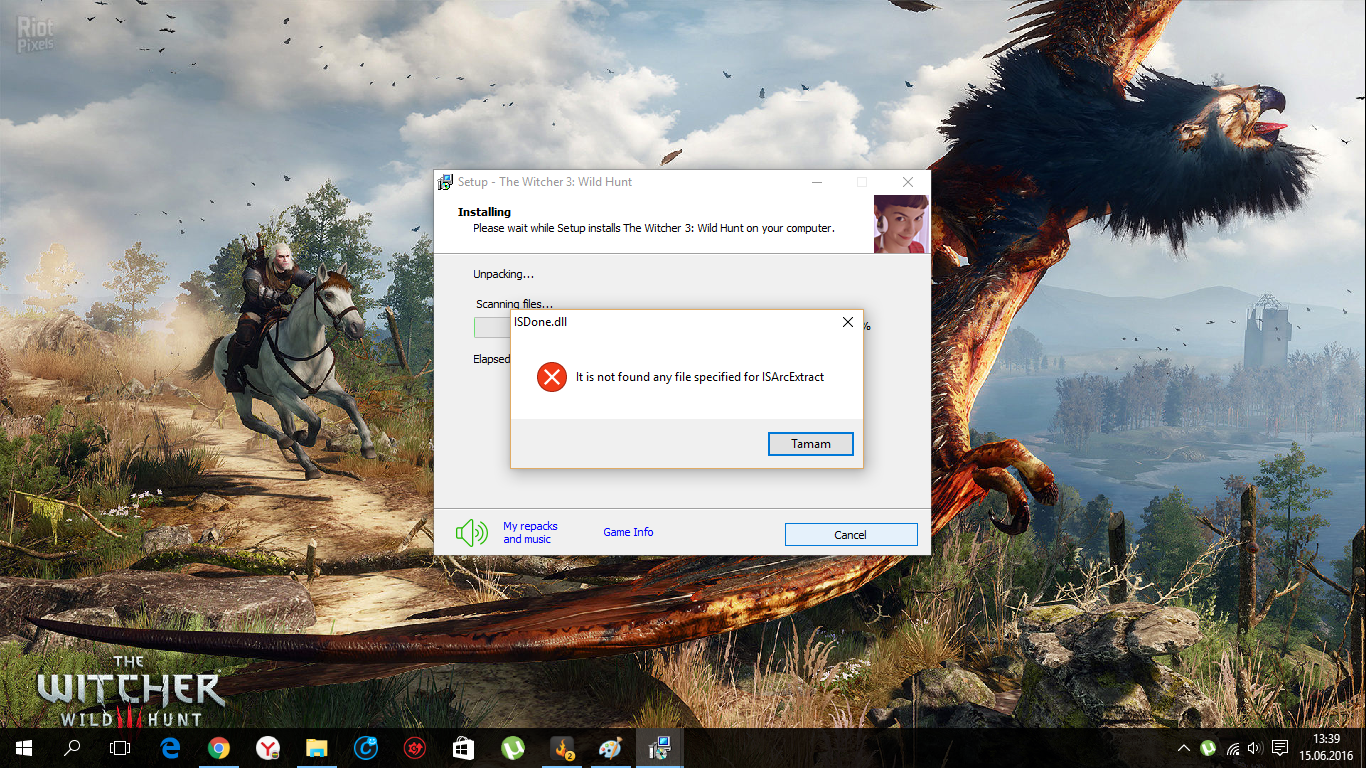
Task: Click the red error icon in dialog
Action: coord(552,377)
